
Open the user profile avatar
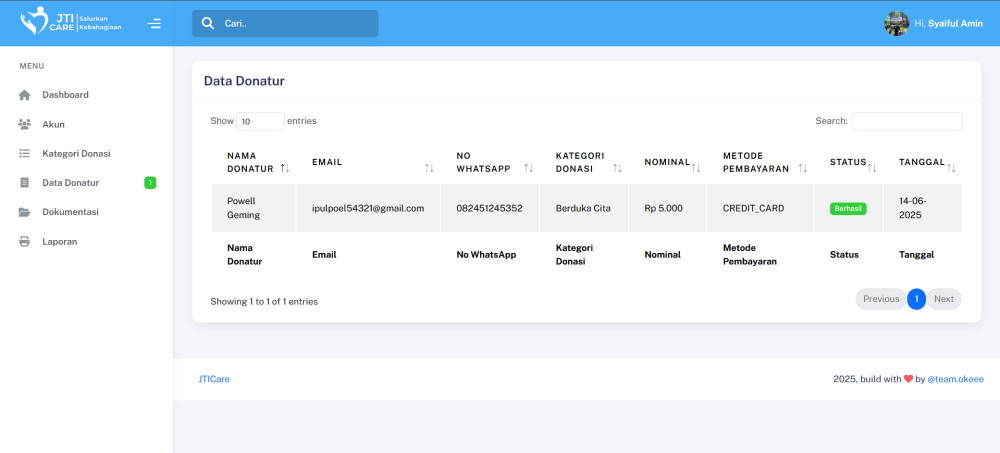[x=896, y=23]
